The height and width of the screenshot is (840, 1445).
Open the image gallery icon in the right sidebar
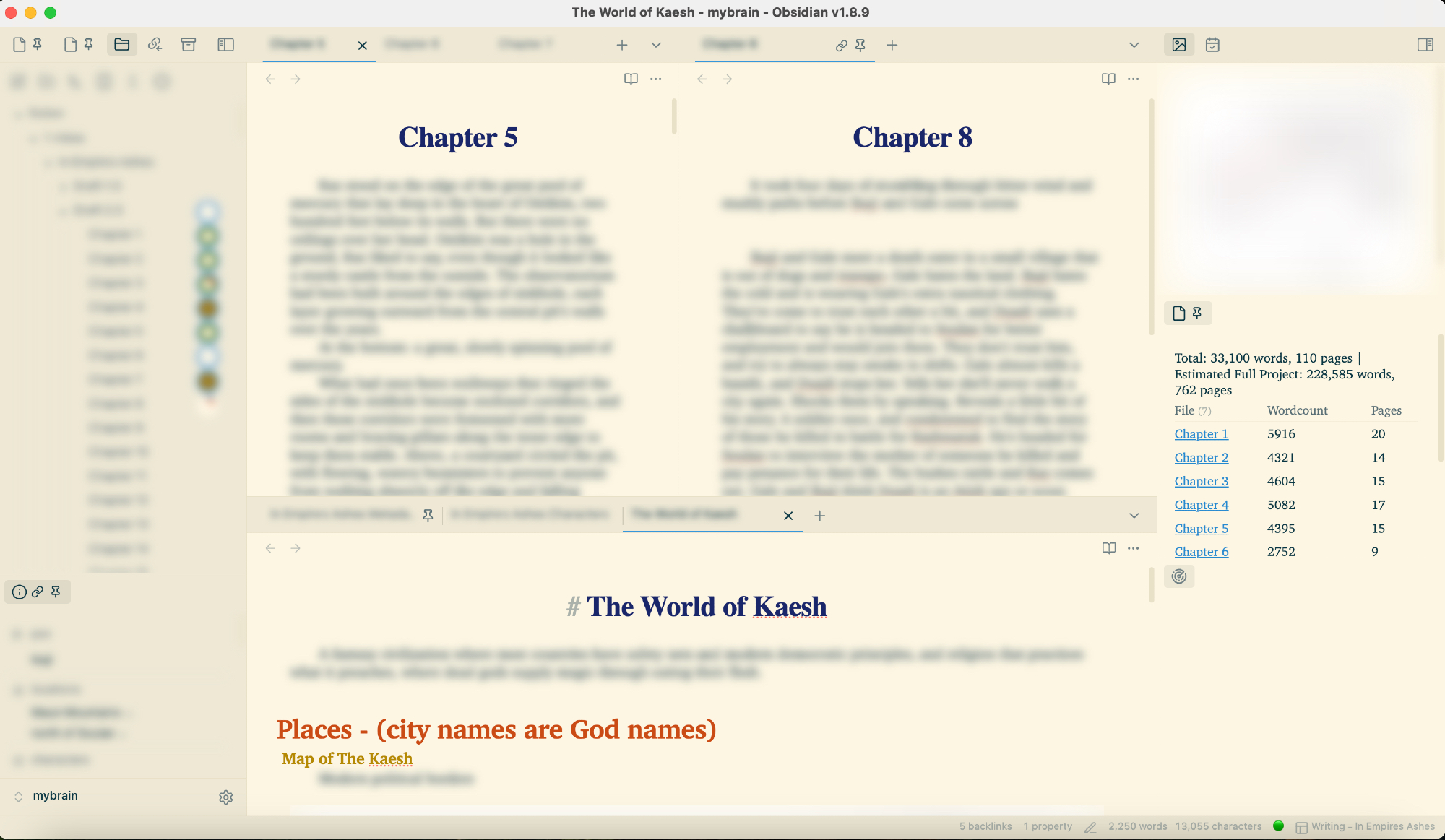[1179, 45]
